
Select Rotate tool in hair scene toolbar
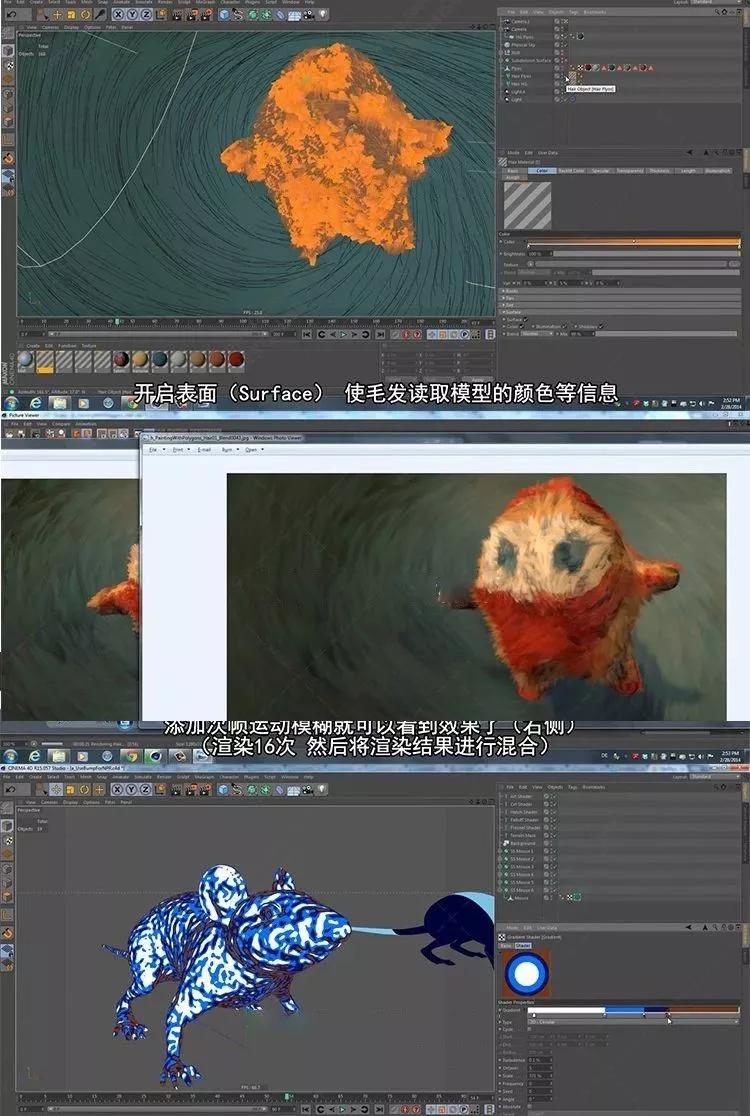85,14
